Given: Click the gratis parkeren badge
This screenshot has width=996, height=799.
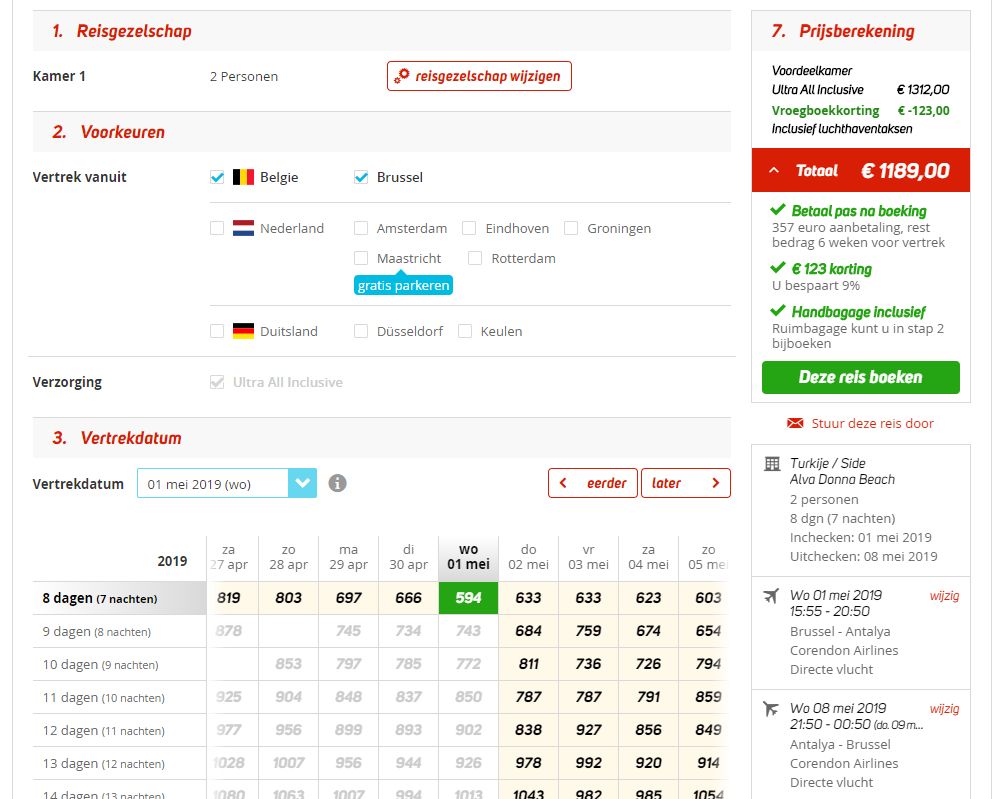Looking at the screenshot, I should [403, 285].
